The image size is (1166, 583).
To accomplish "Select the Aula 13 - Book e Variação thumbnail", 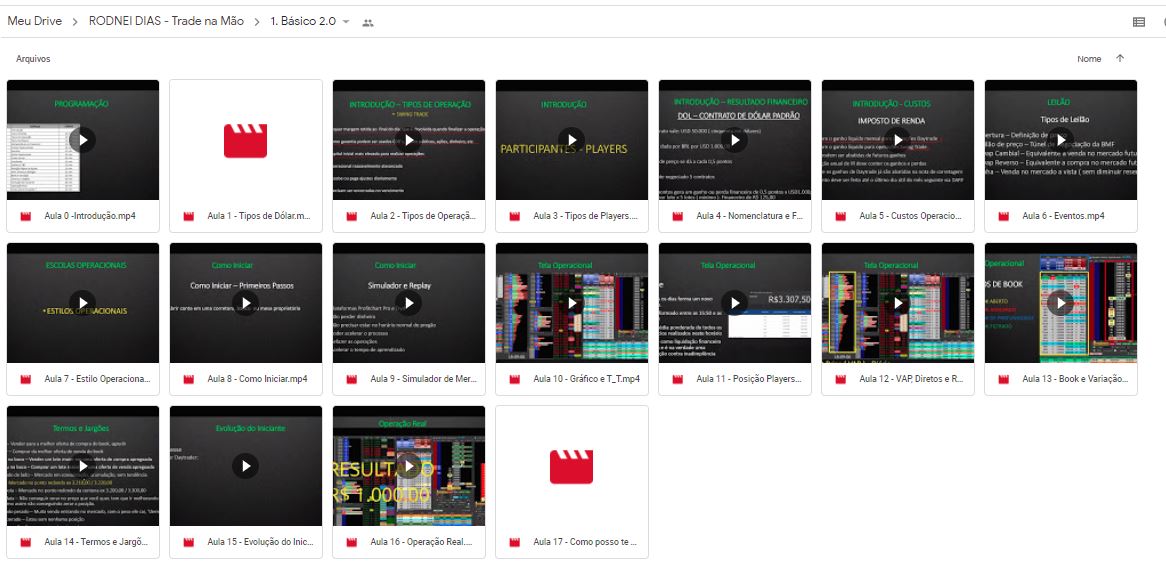I will (1060, 303).
